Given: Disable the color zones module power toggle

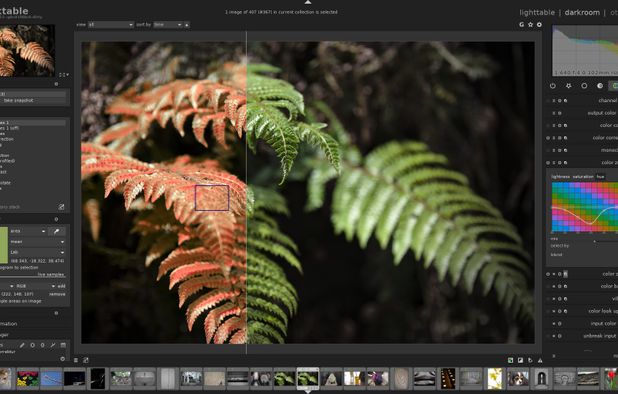Looking at the screenshot, I should 548,163.
